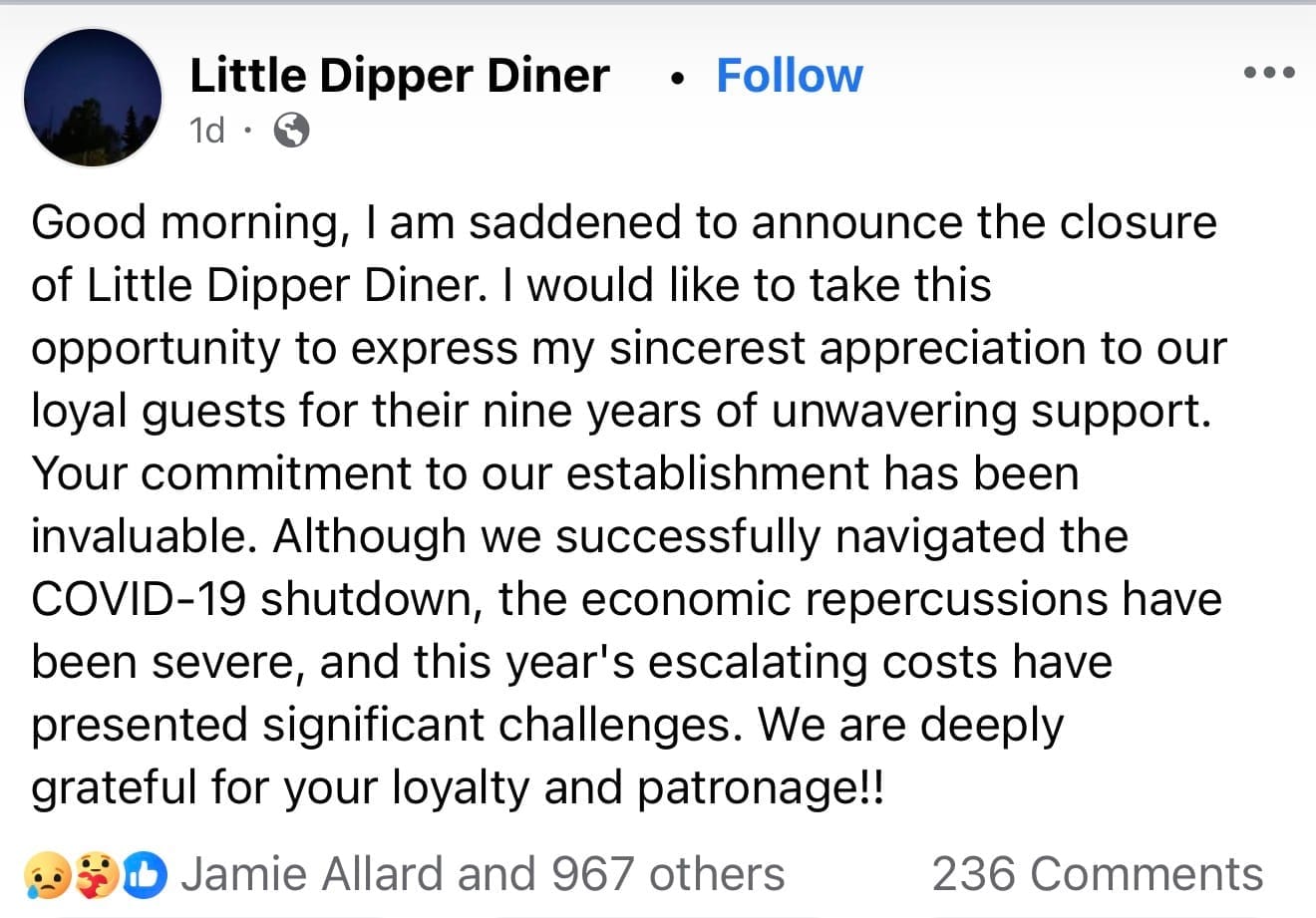Open the "Jamie Allard" reactor name
The height and width of the screenshot is (918, 1316).
tap(314, 874)
